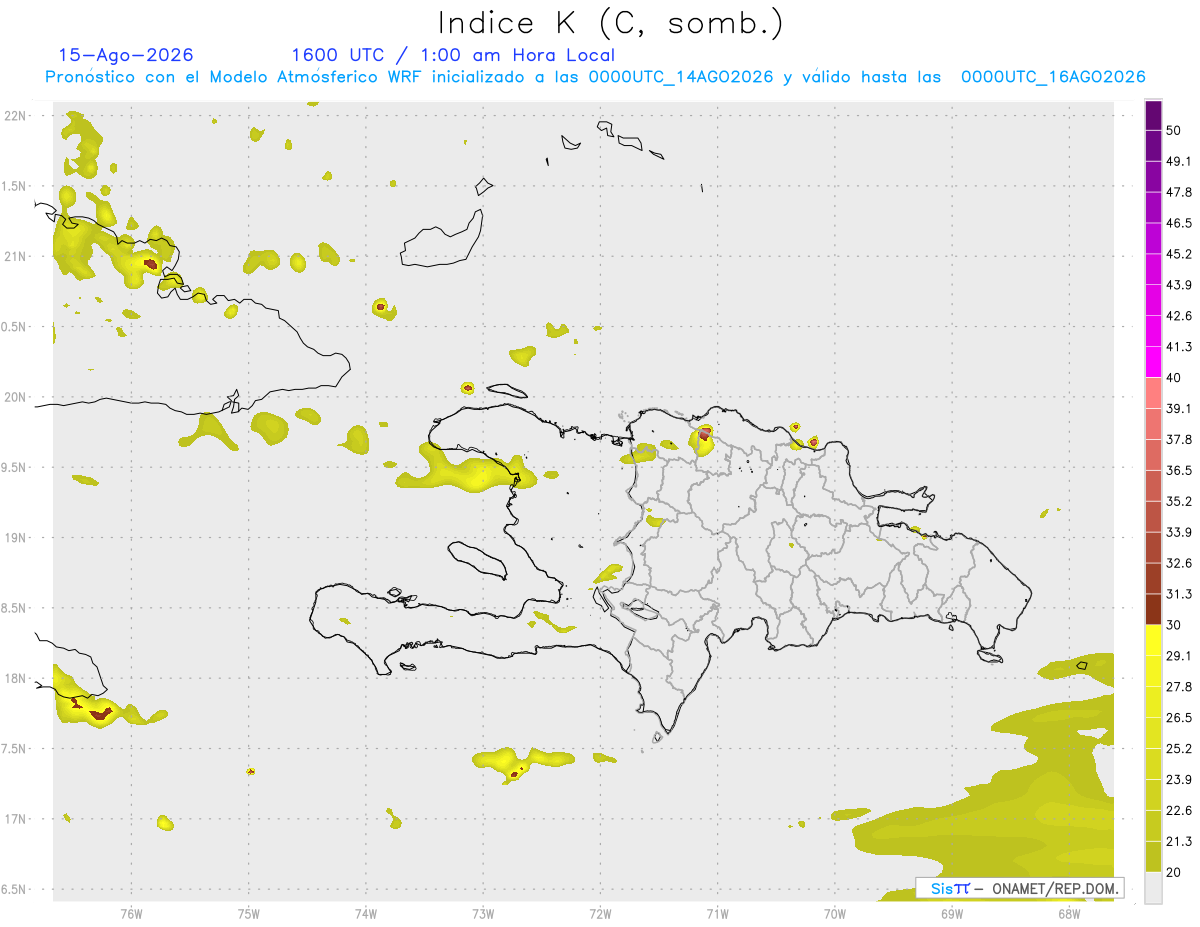Click the "74W" longitude label
Screen dimensions: 1200x927
365,914
